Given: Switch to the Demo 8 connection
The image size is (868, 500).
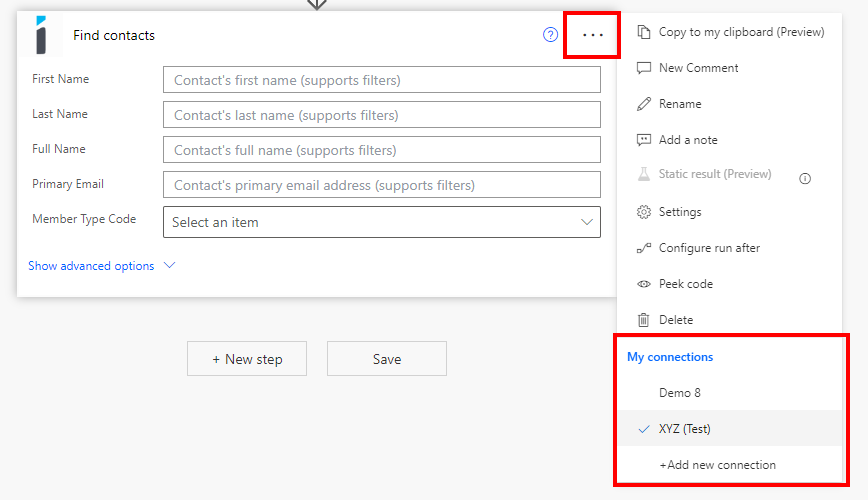Looking at the screenshot, I should pyautogui.click(x=680, y=393).
